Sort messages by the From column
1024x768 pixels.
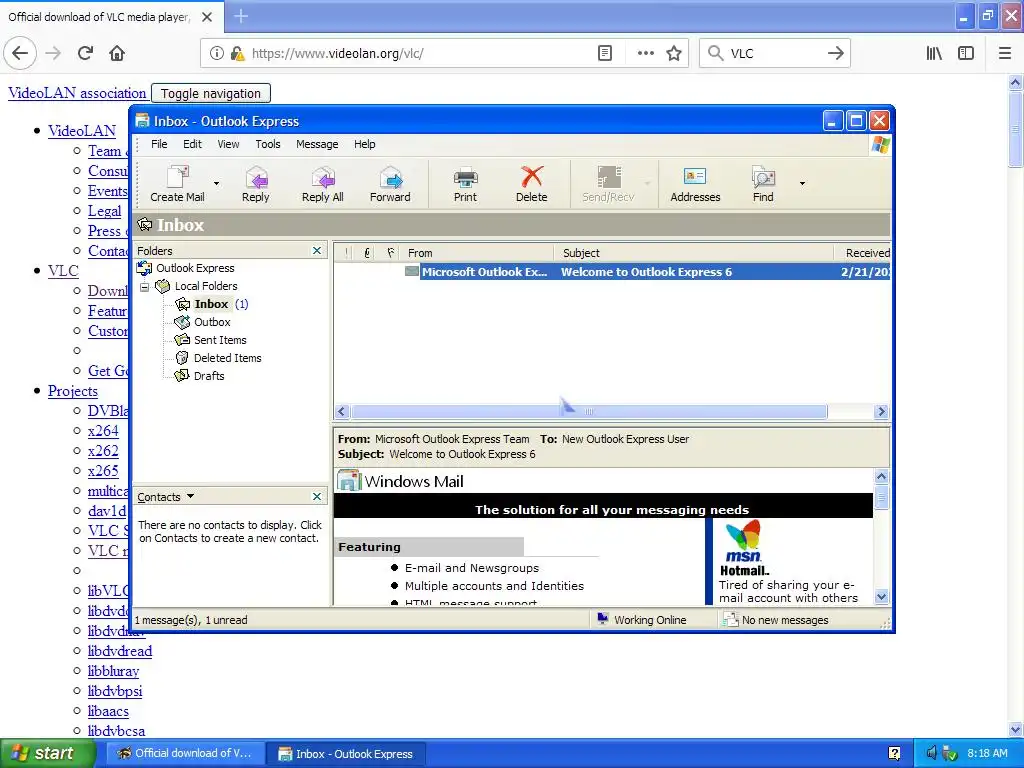tap(477, 253)
